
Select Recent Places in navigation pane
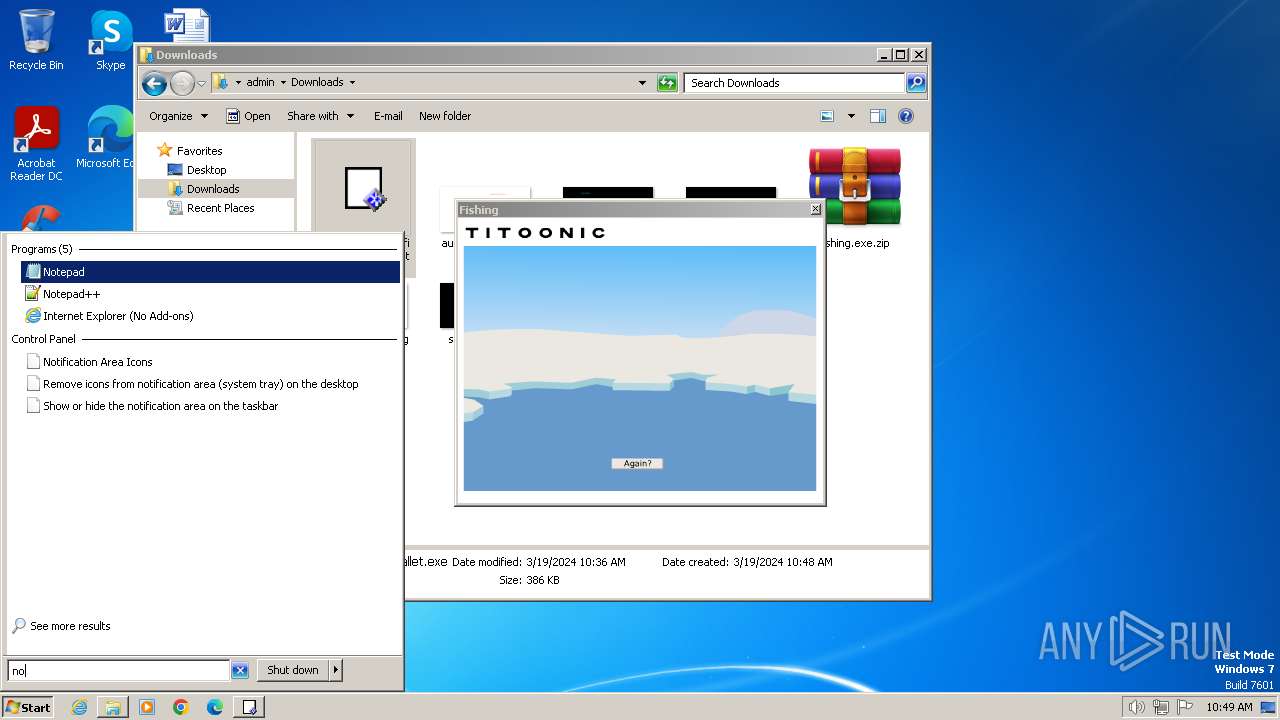point(211,208)
